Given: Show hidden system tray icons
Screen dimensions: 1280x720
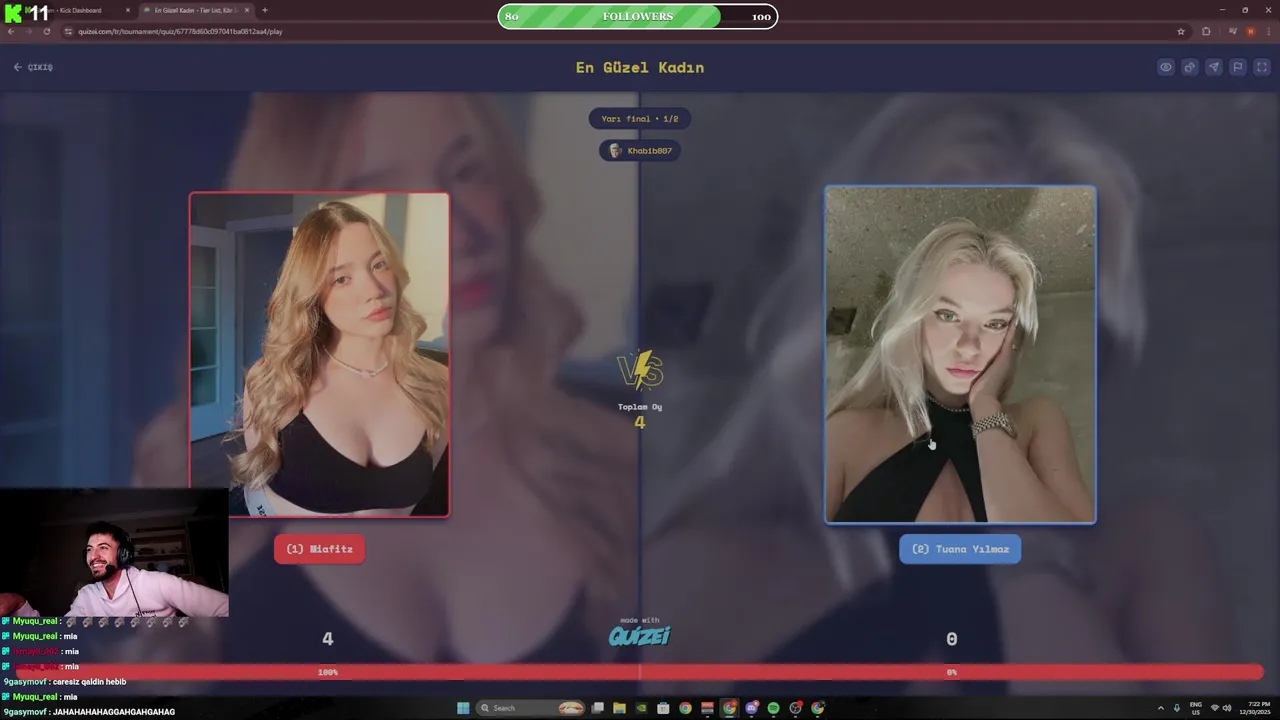Looking at the screenshot, I should click(1161, 708).
